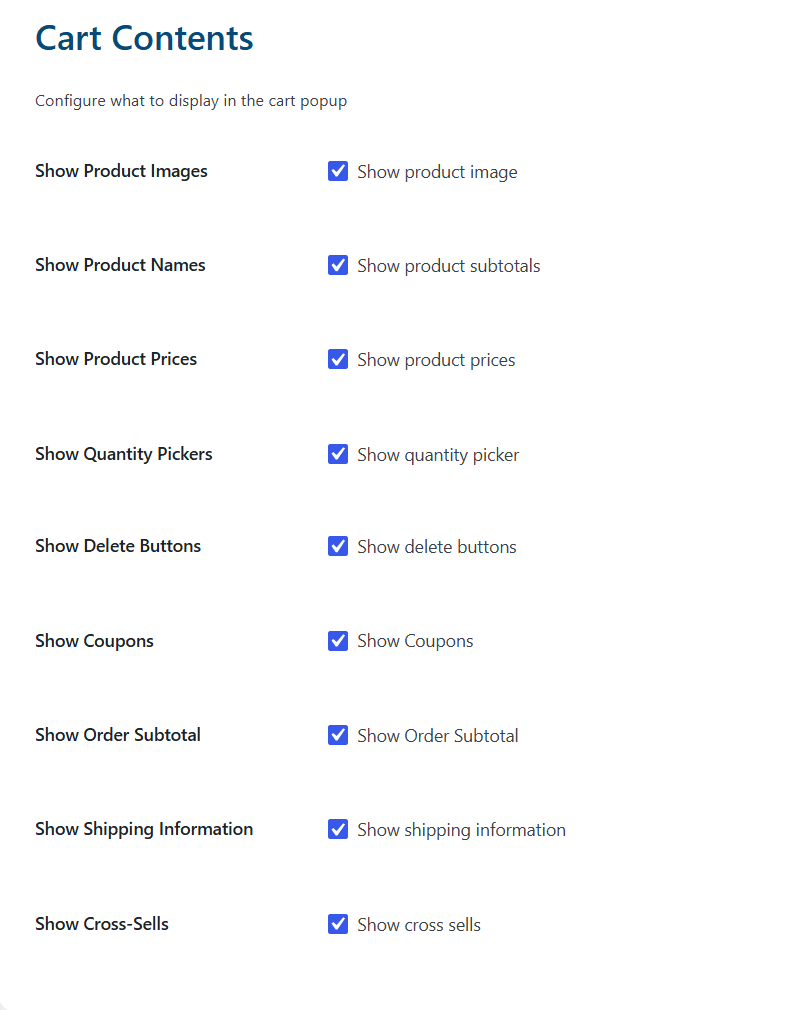Click the 'Show product image' checkbox label
The image size is (807, 1010).
(x=437, y=172)
